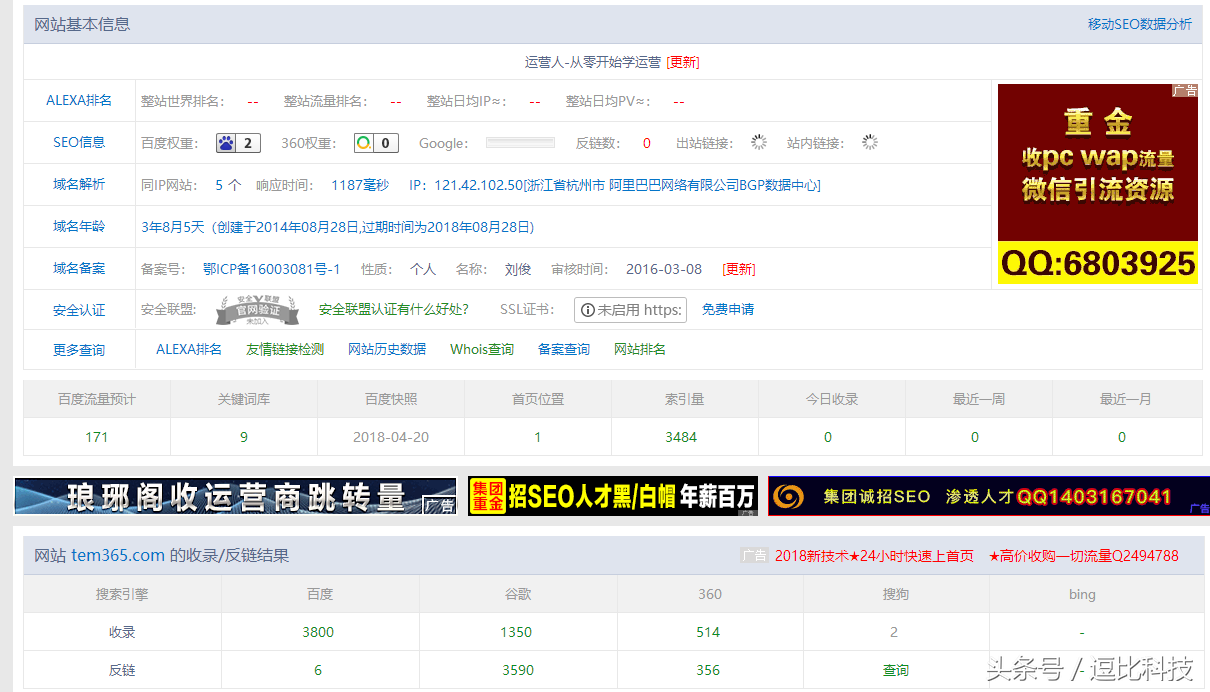Click the same-IP sites count 5 个
The height and width of the screenshot is (692, 1210).
[x=228, y=185]
